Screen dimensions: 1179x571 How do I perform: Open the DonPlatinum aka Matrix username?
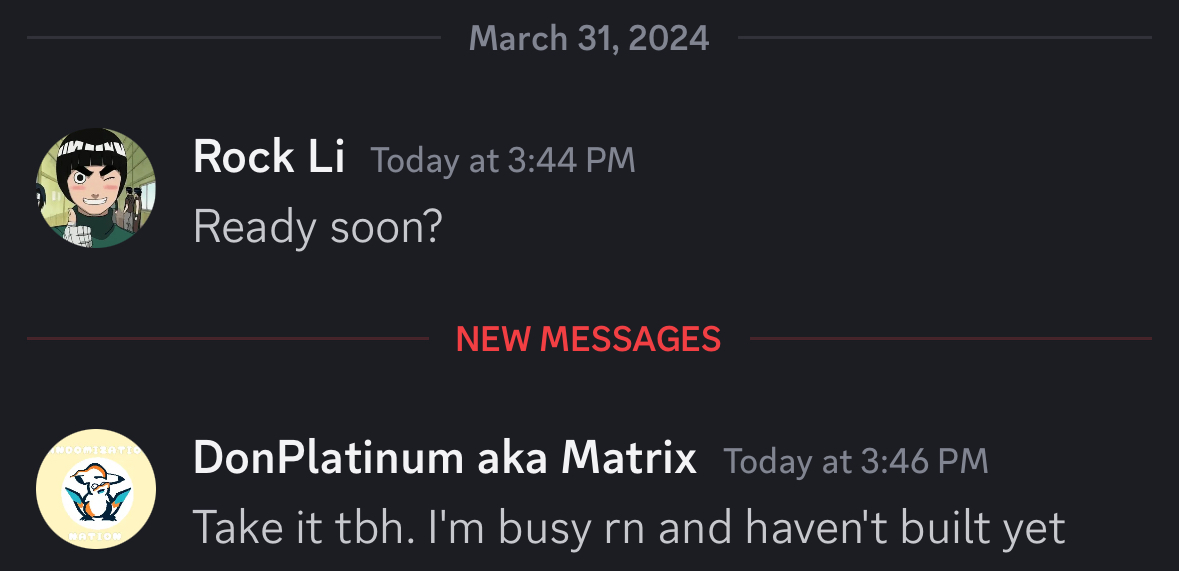444,457
